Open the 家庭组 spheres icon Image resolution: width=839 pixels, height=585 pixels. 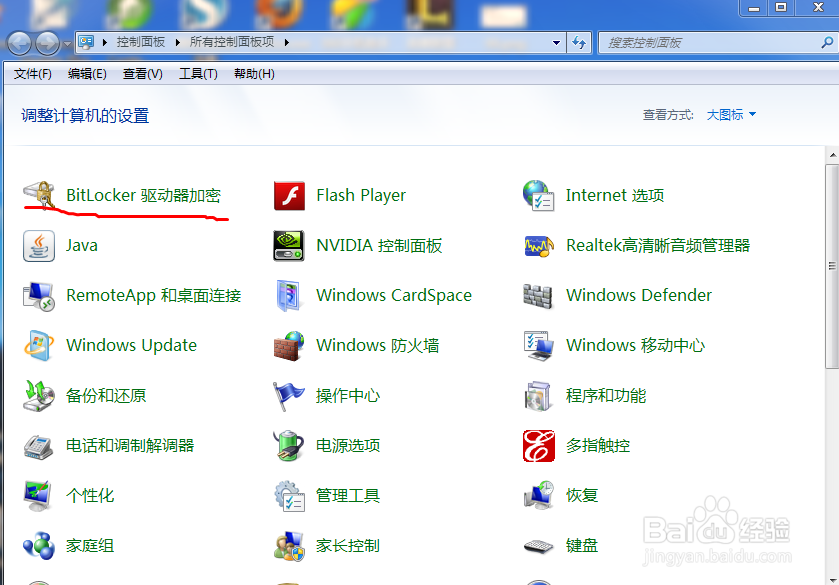[39, 545]
